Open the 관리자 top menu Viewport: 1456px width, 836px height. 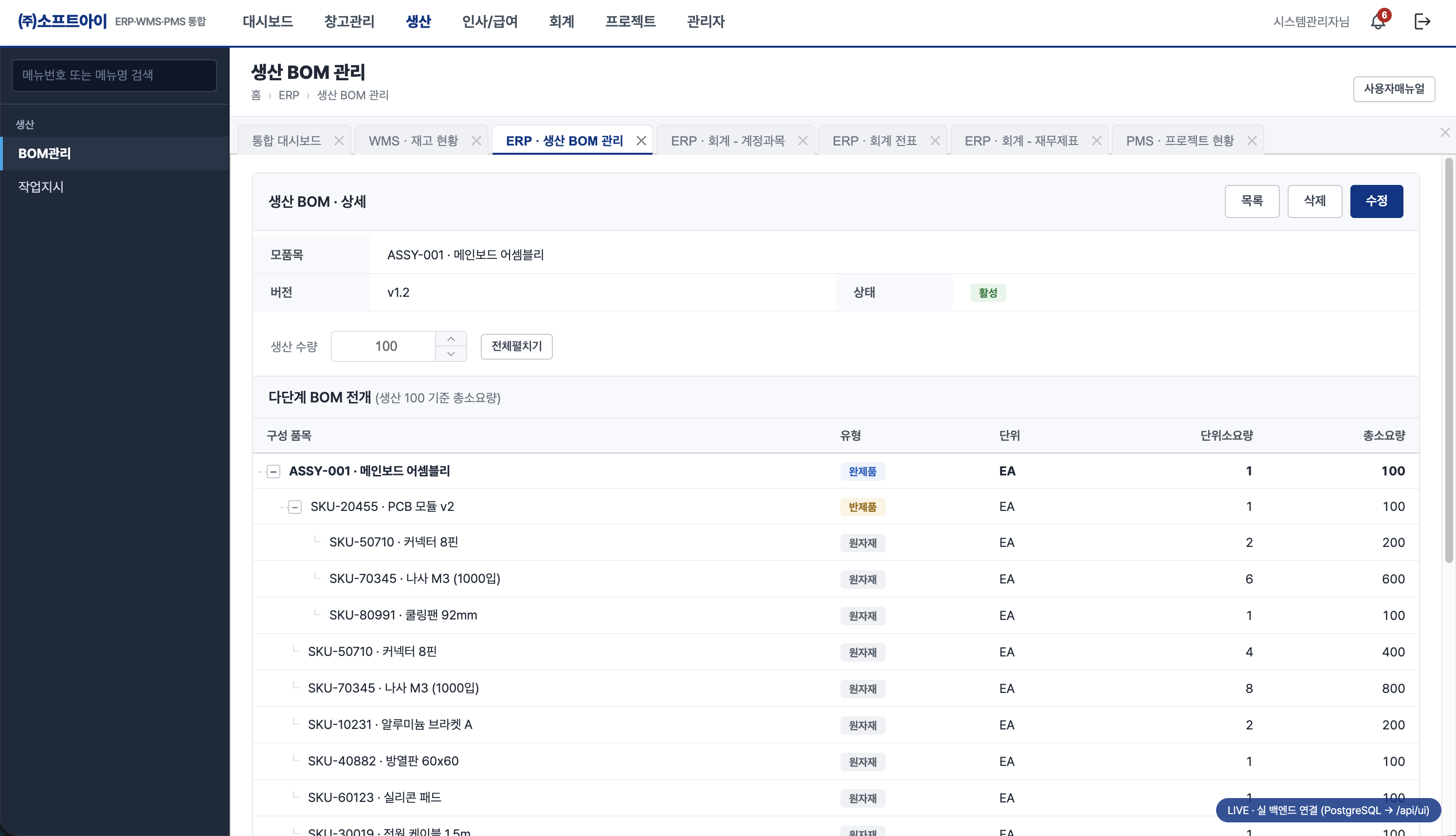[x=706, y=22]
